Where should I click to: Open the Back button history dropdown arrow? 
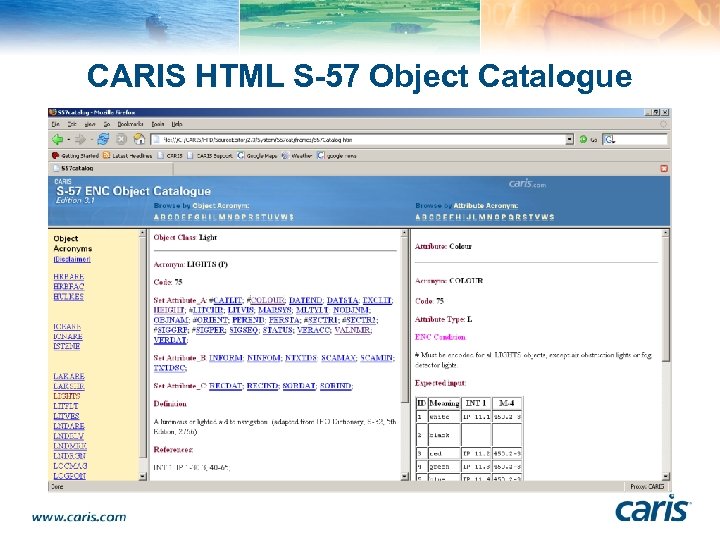pyautogui.click(x=68, y=140)
